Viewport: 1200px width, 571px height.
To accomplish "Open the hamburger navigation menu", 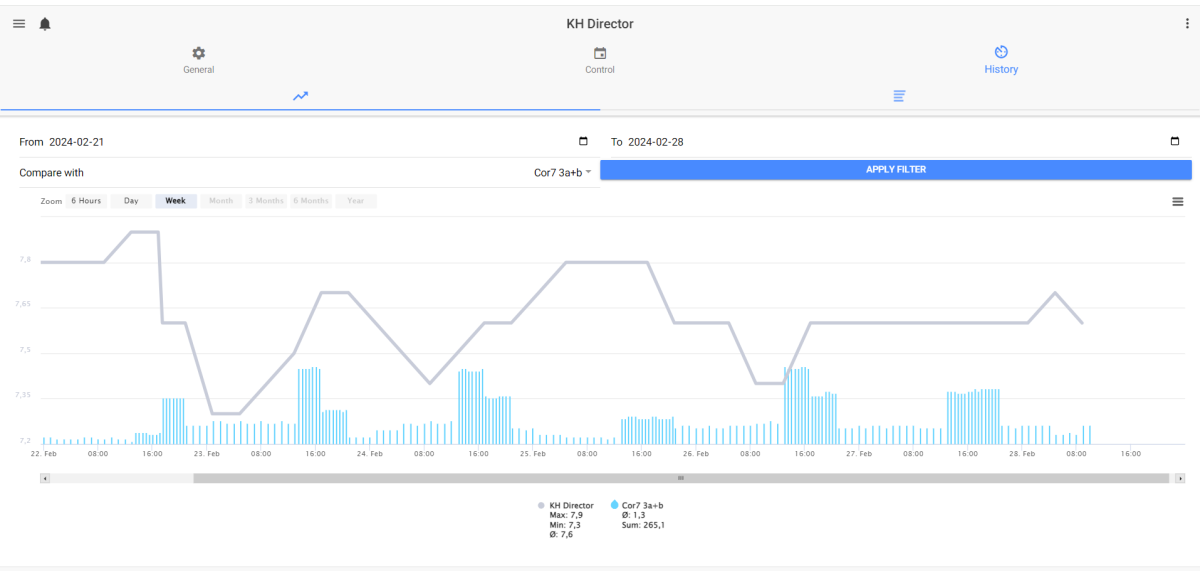I will click(19, 24).
